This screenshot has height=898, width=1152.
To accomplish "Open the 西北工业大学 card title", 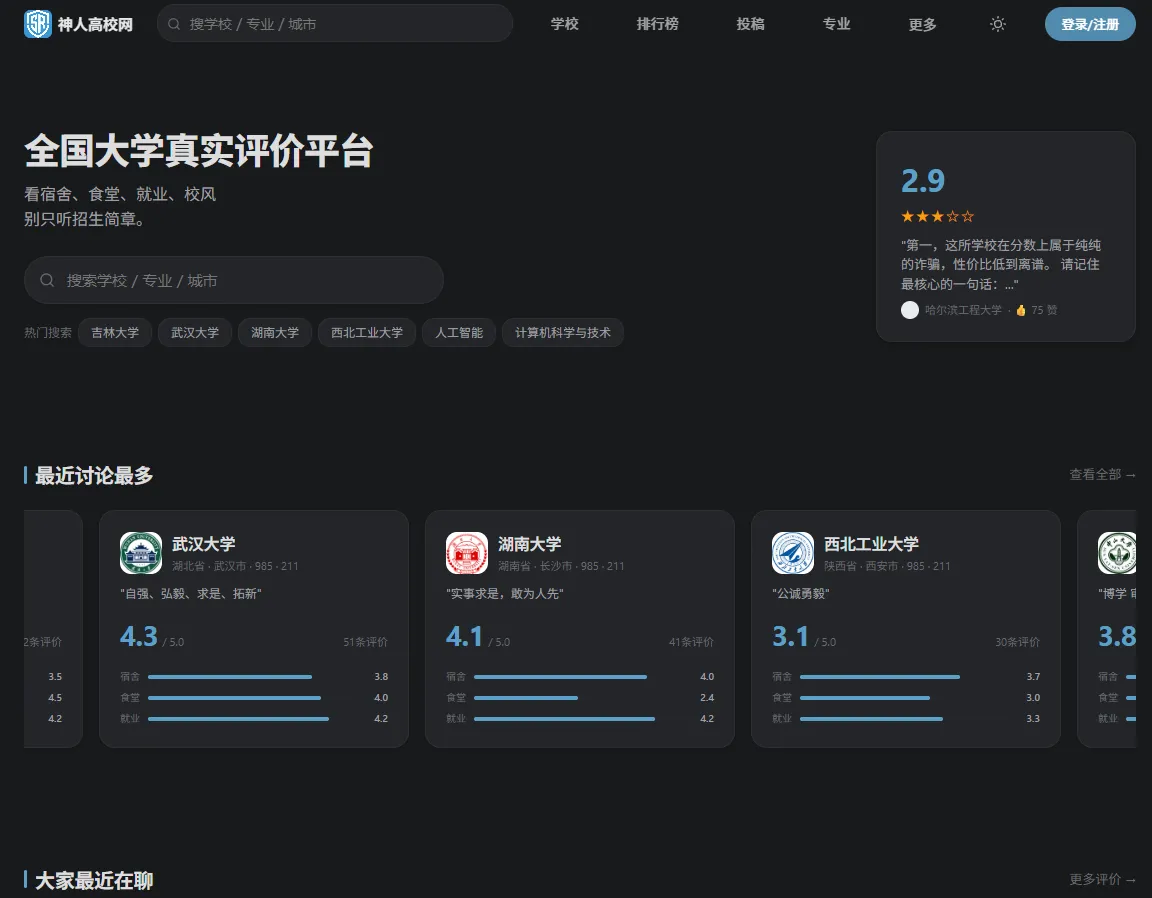I will pos(871,544).
